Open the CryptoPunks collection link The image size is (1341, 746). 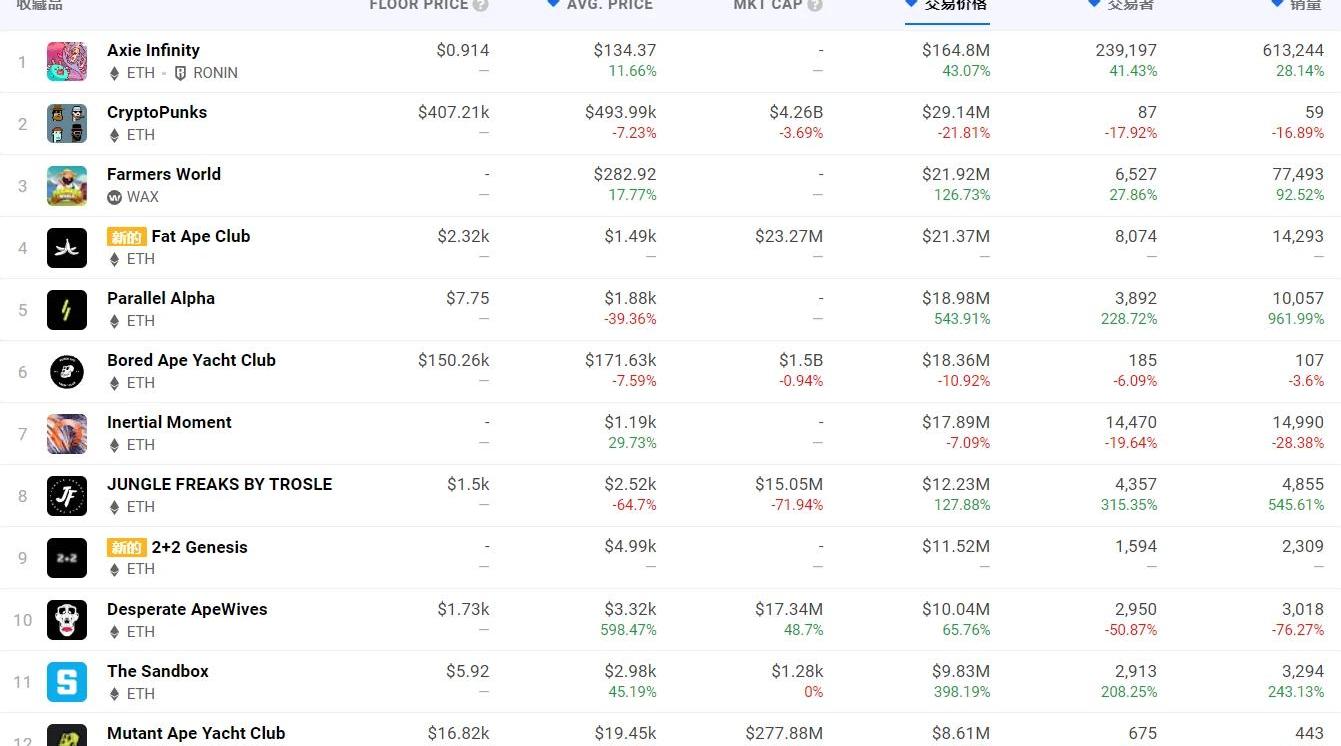tap(157, 112)
